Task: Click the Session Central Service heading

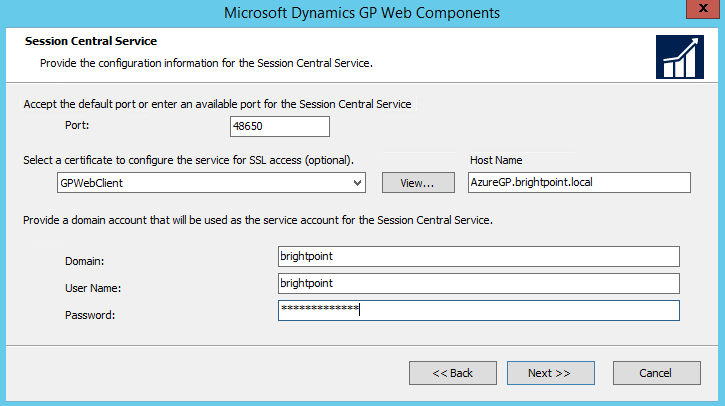Action: [x=91, y=42]
